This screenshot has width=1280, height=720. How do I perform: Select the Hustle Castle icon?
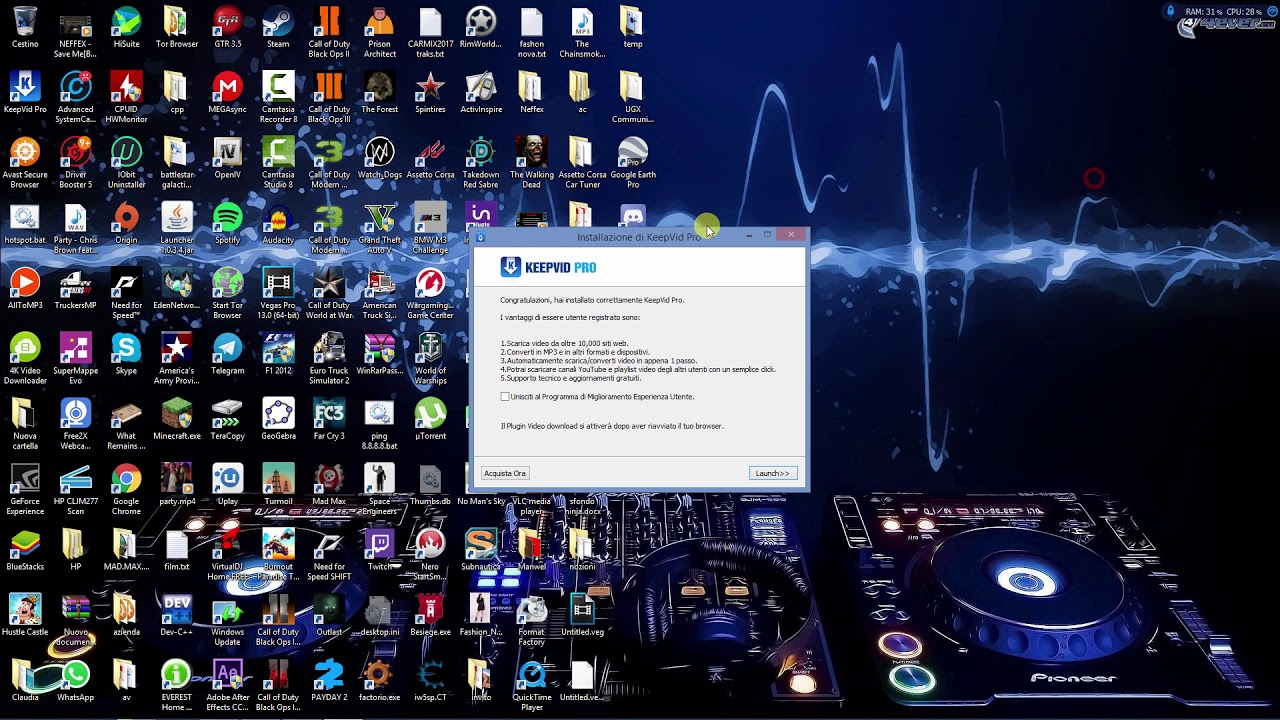25,610
